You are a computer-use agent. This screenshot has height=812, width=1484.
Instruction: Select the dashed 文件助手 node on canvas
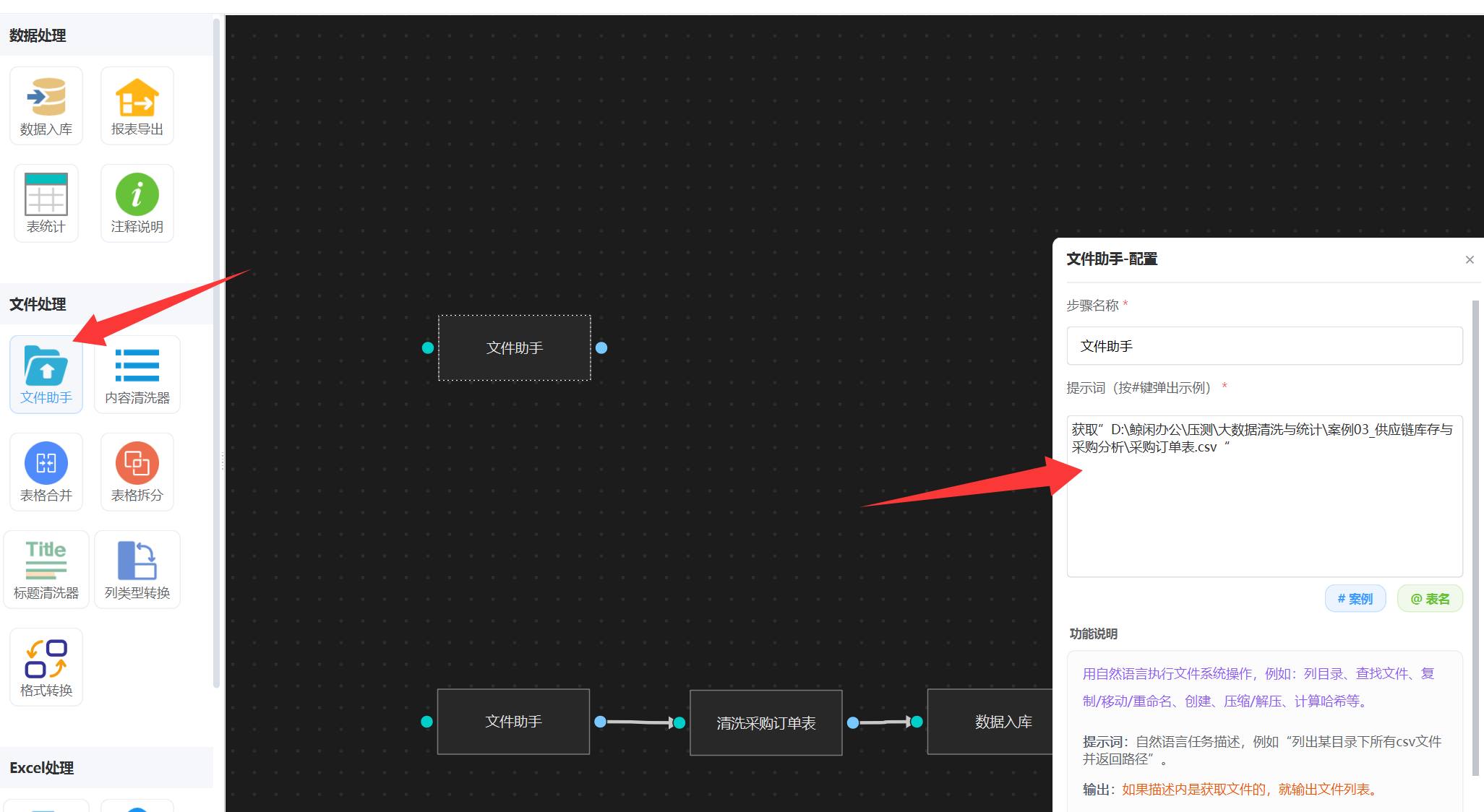pyautogui.click(x=515, y=348)
